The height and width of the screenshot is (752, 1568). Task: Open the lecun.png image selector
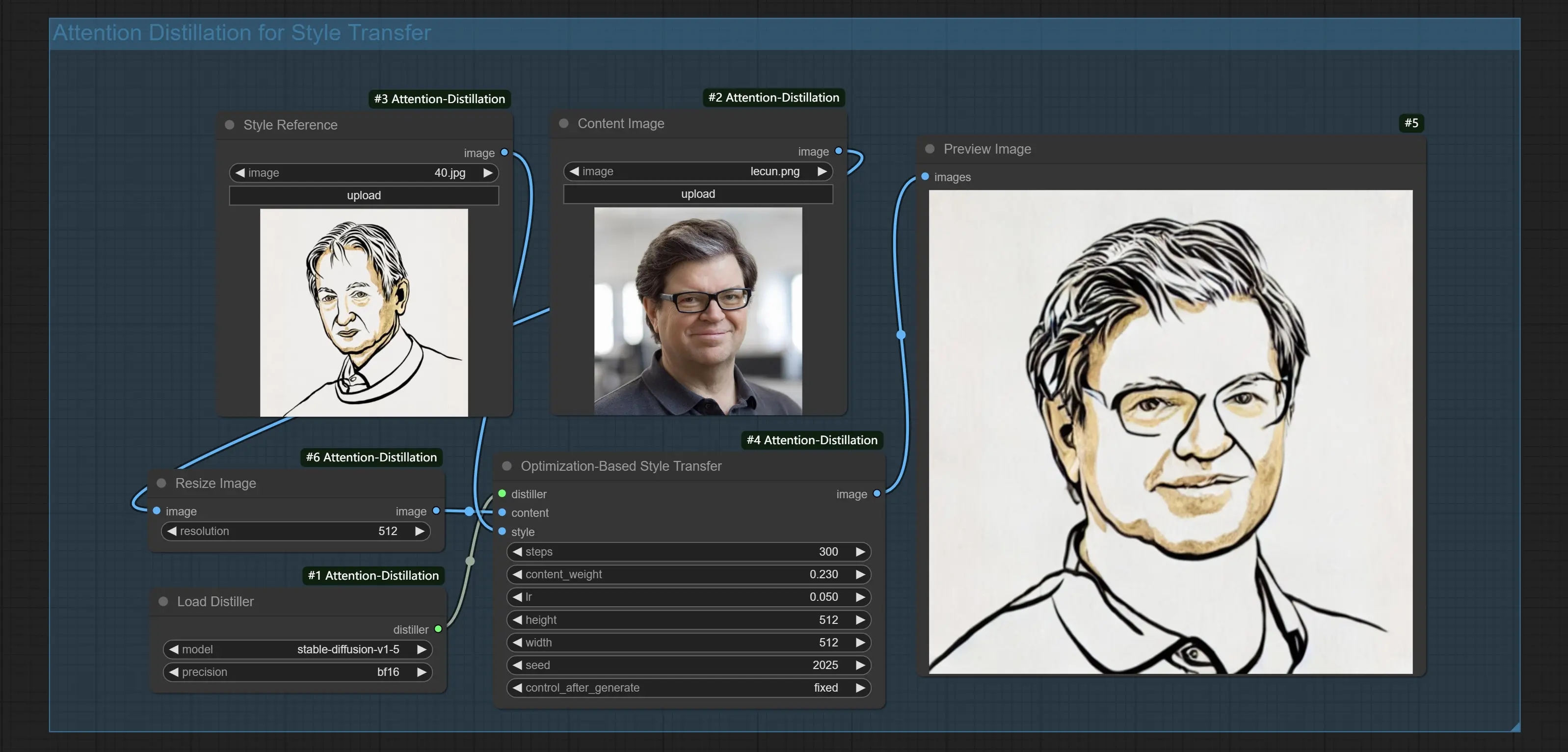pyautogui.click(x=698, y=172)
